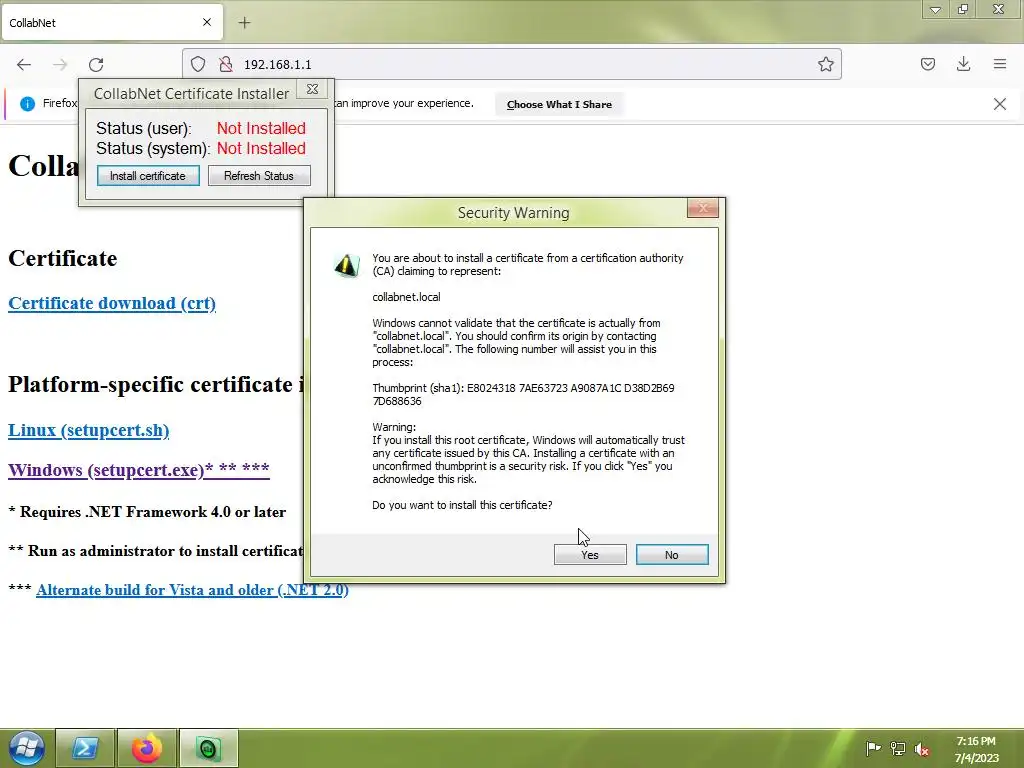Click the forward navigation arrow

click(60, 64)
